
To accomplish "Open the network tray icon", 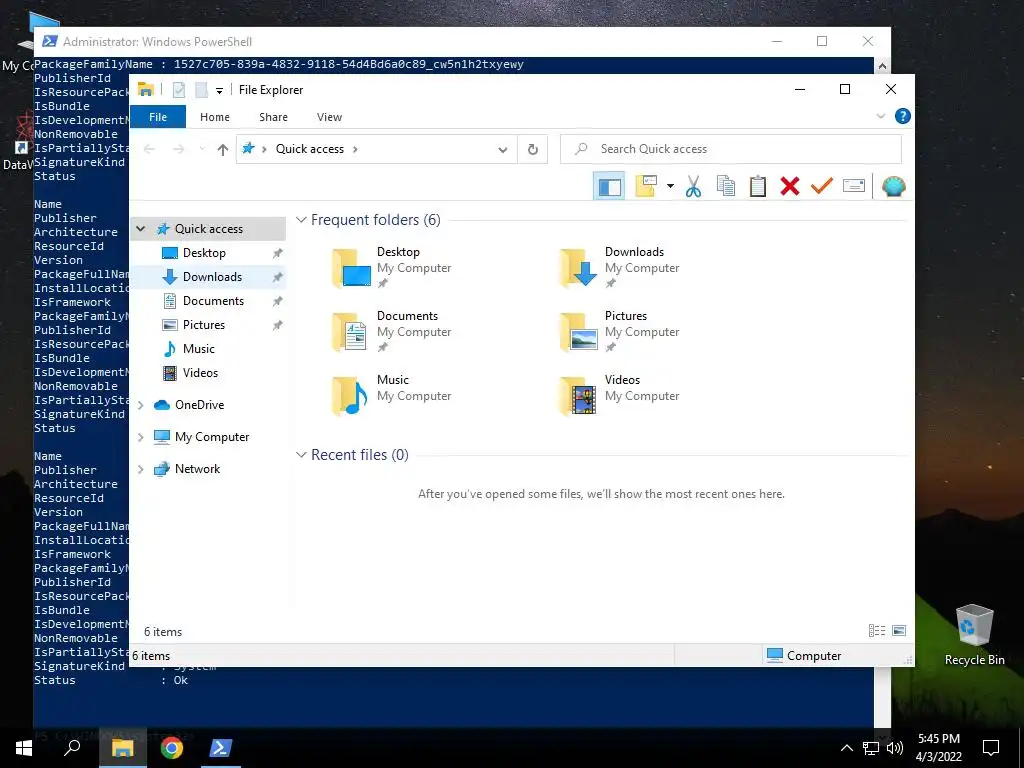I will (x=871, y=748).
